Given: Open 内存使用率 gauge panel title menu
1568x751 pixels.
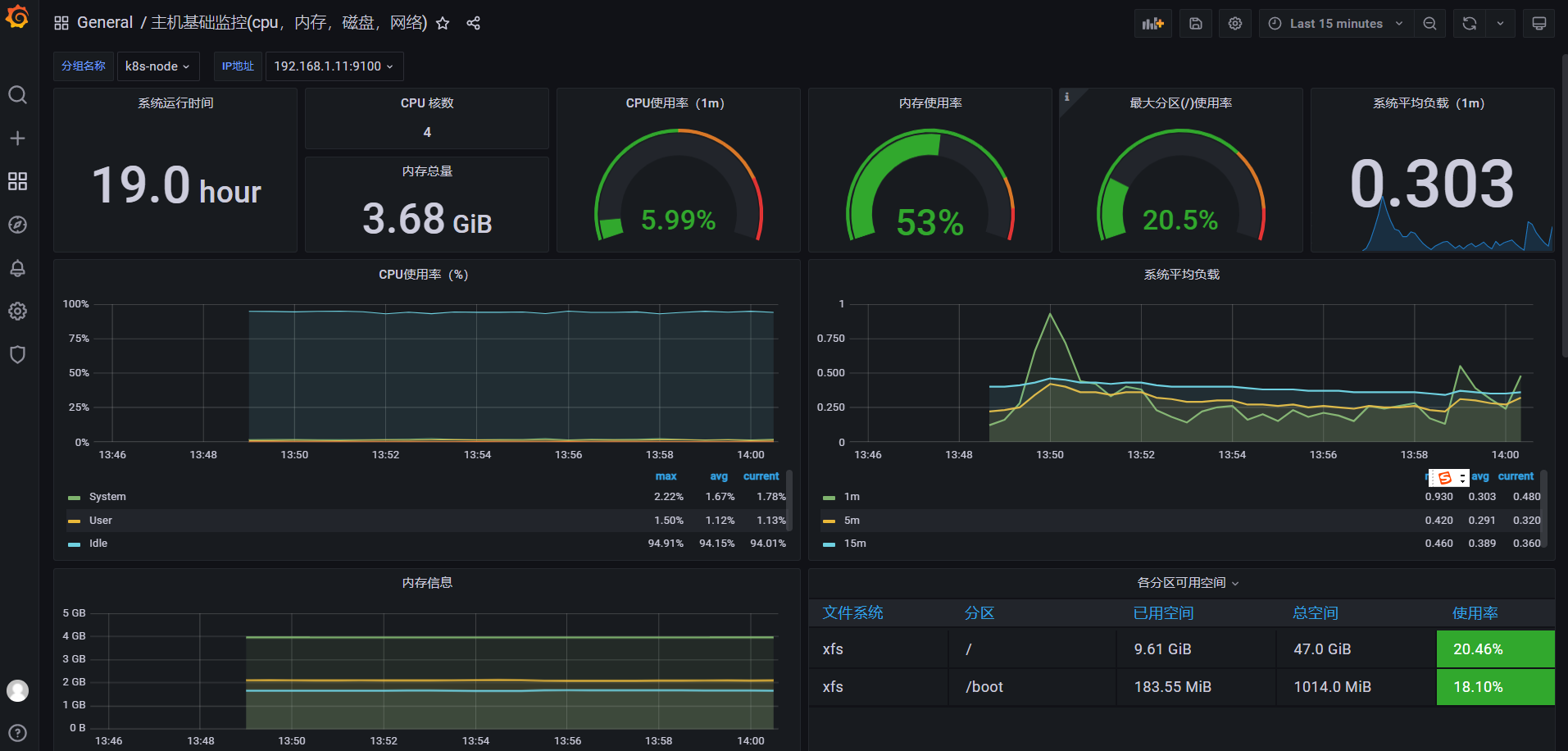Looking at the screenshot, I should point(930,103).
